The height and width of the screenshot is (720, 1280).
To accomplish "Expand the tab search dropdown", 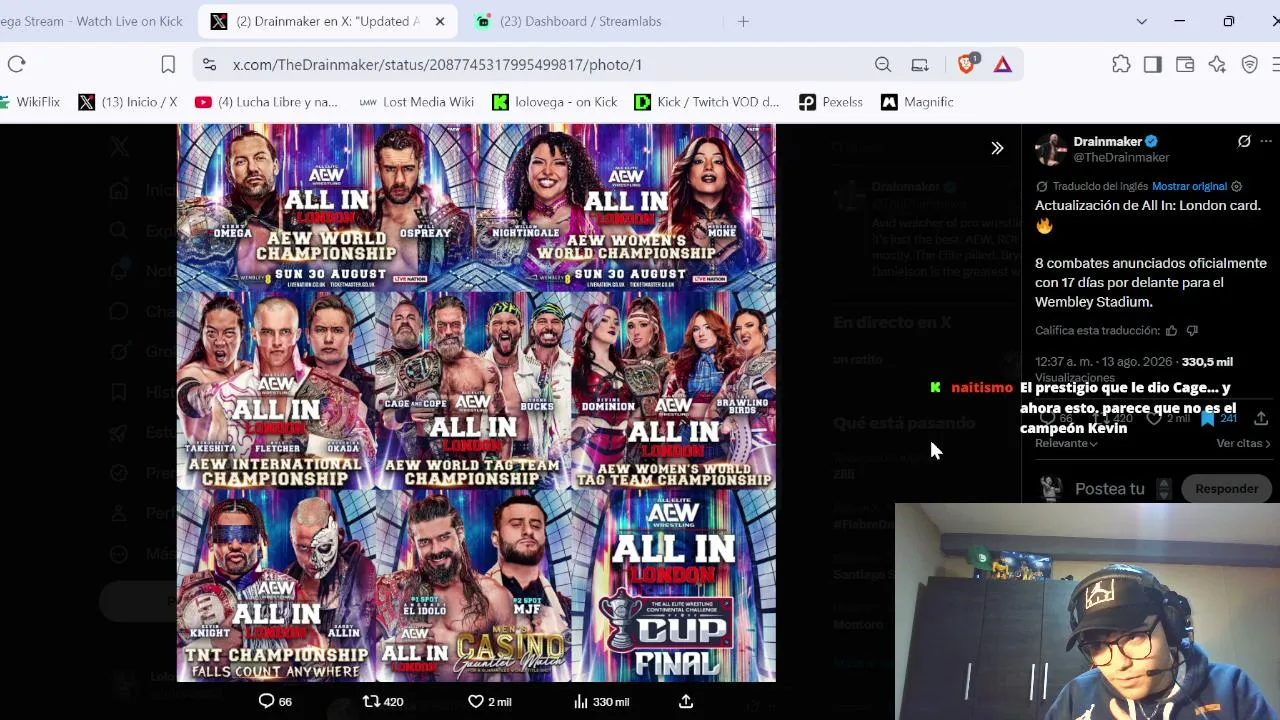I will (x=1141, y=21).
